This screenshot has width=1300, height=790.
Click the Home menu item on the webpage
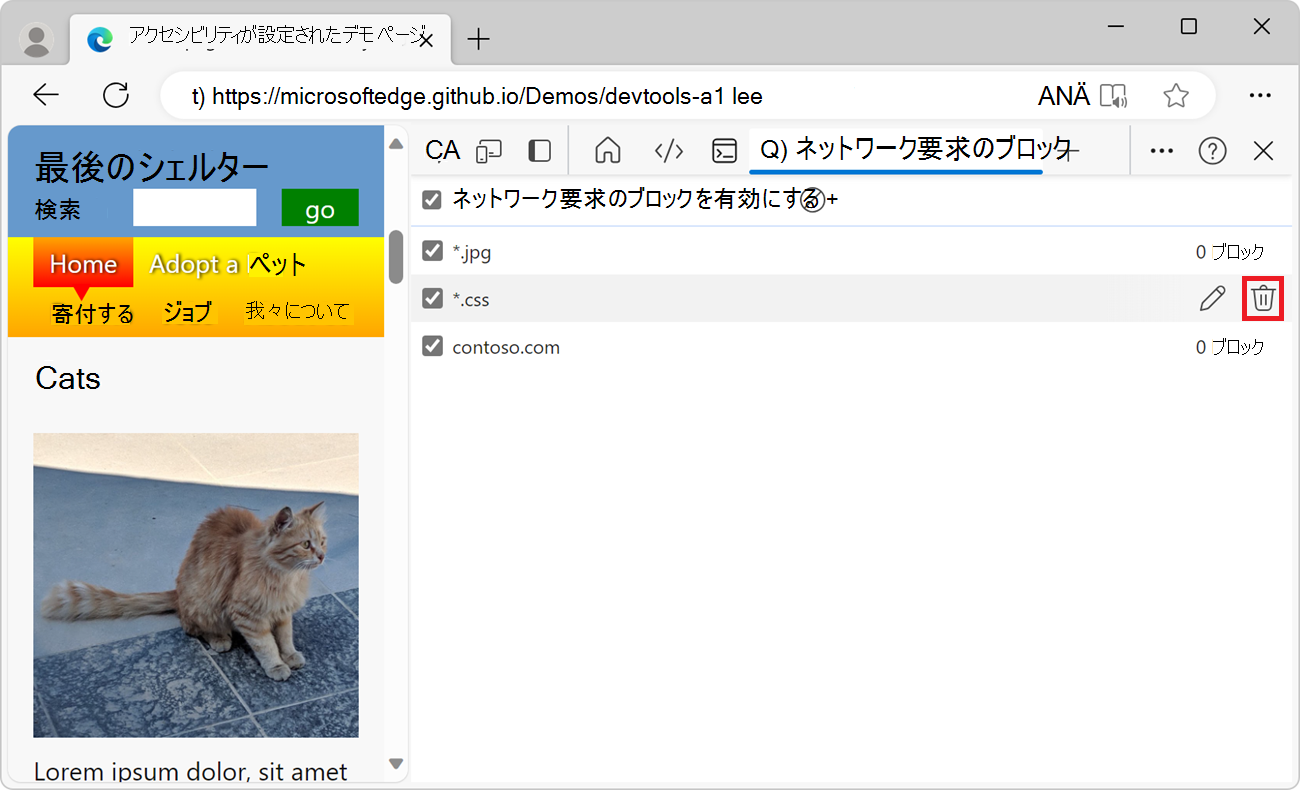82,263
